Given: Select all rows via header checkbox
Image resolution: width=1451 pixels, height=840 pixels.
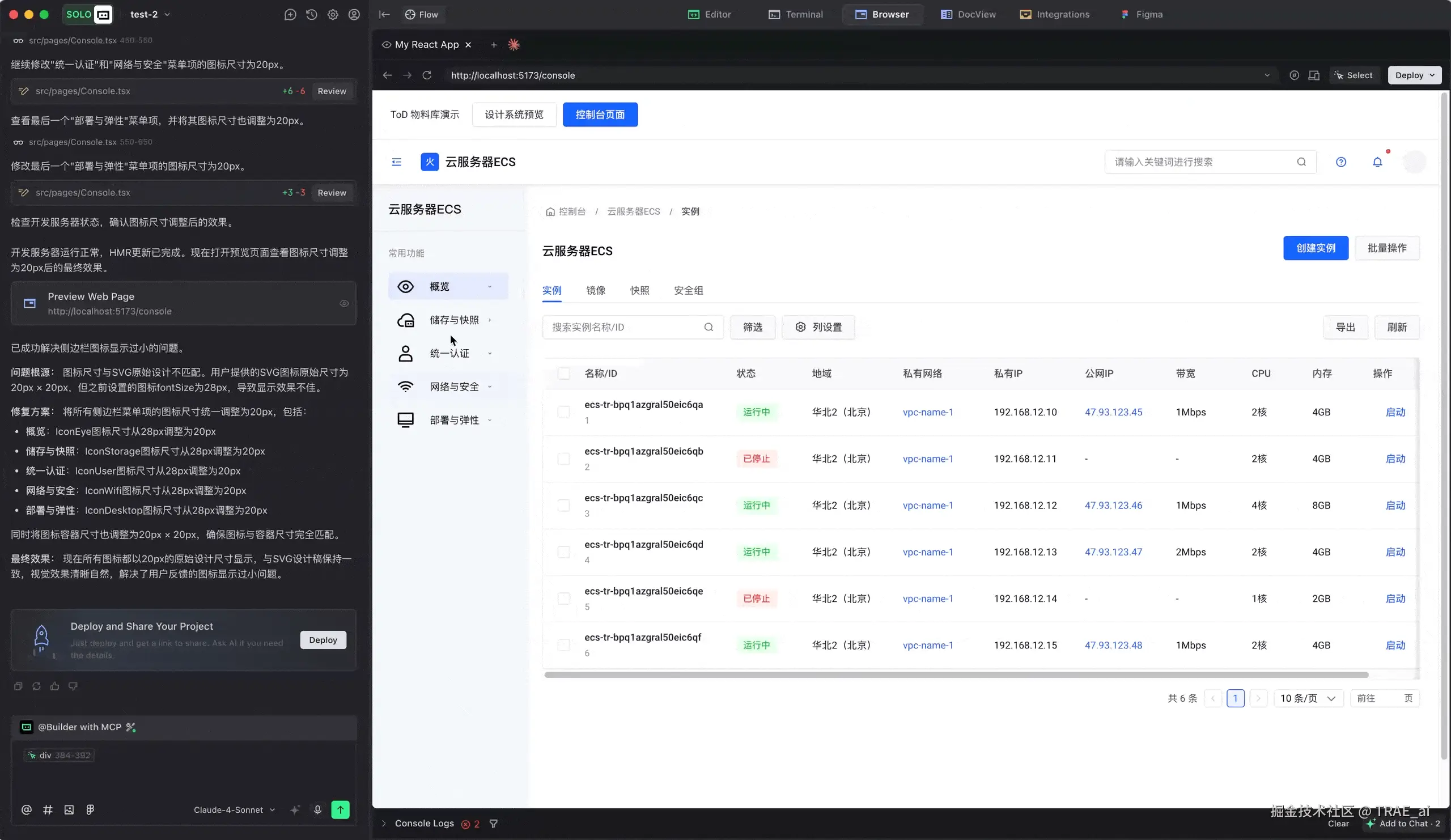Looking at the screenshot, I should [564, 373].
